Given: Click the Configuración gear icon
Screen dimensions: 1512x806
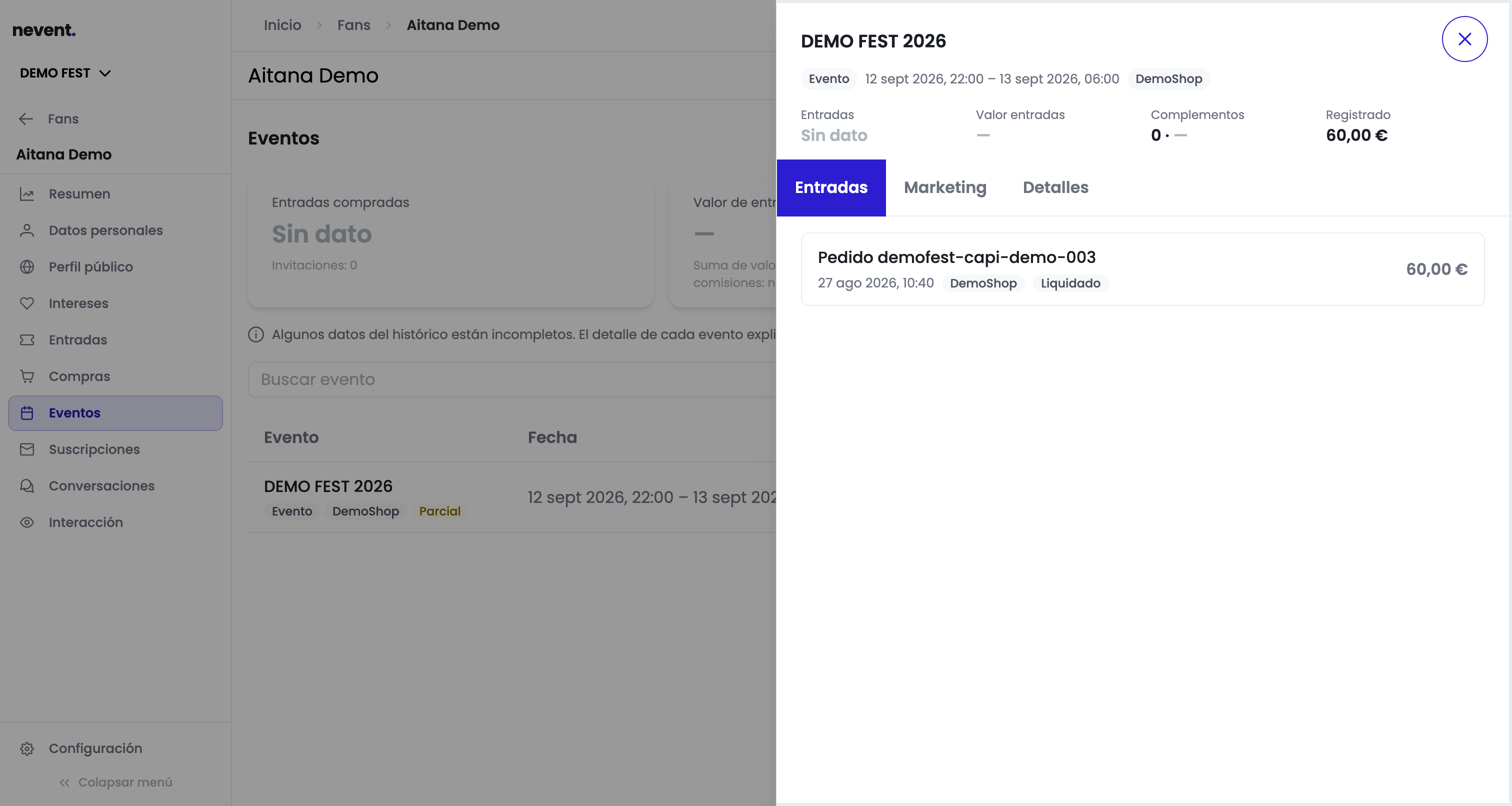Looking at the screenshot, I should 27,748.
